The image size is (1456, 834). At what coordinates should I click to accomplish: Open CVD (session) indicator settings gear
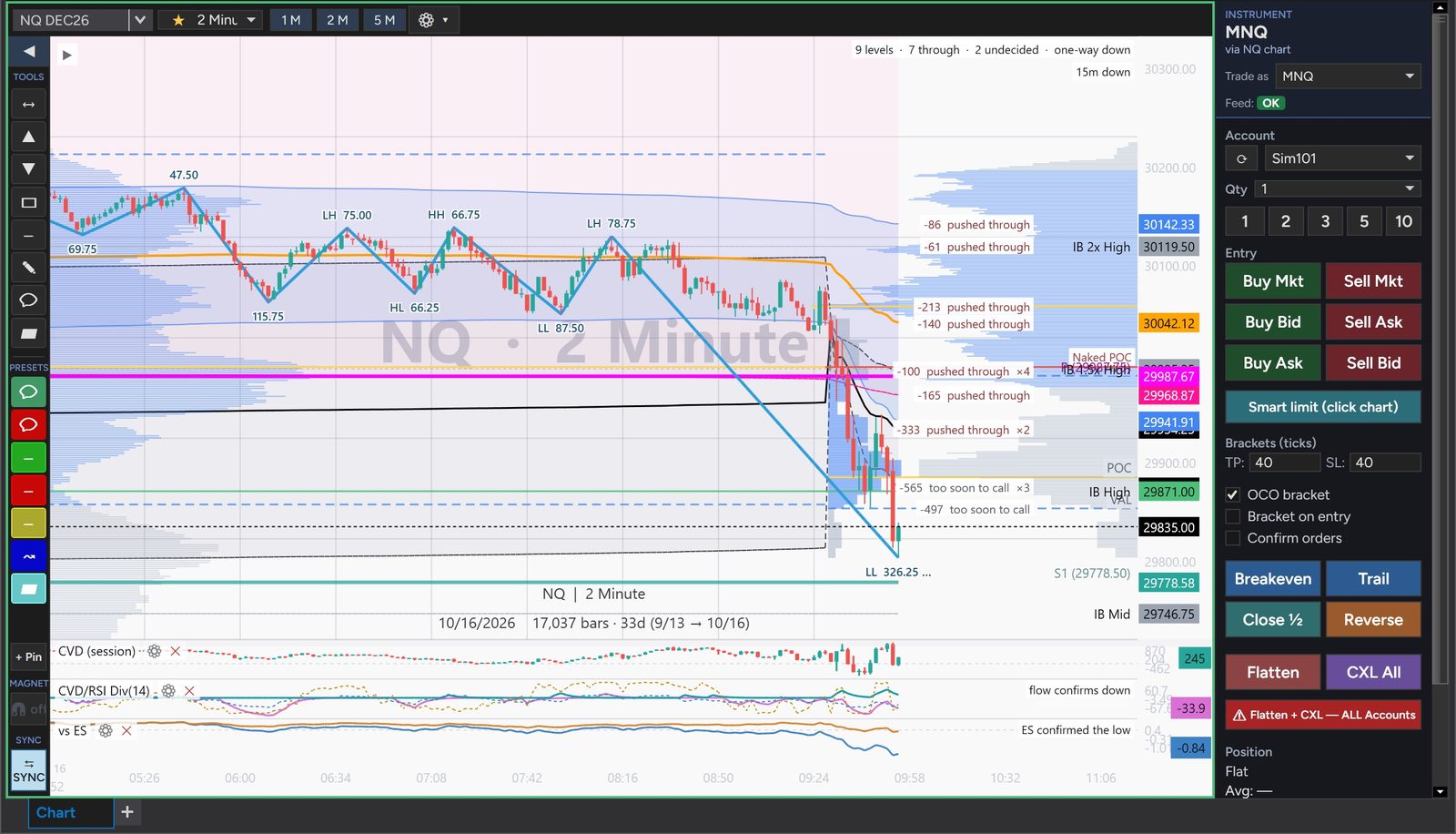pyautogui.click(x=155, y=651)
